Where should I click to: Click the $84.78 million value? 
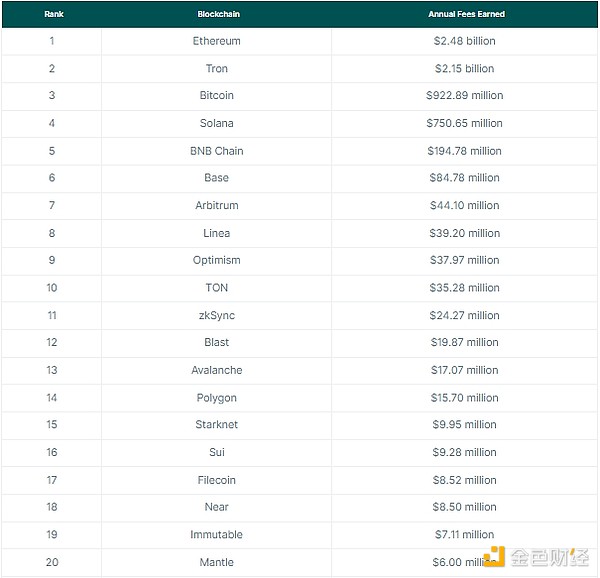(x=465, y=177)
